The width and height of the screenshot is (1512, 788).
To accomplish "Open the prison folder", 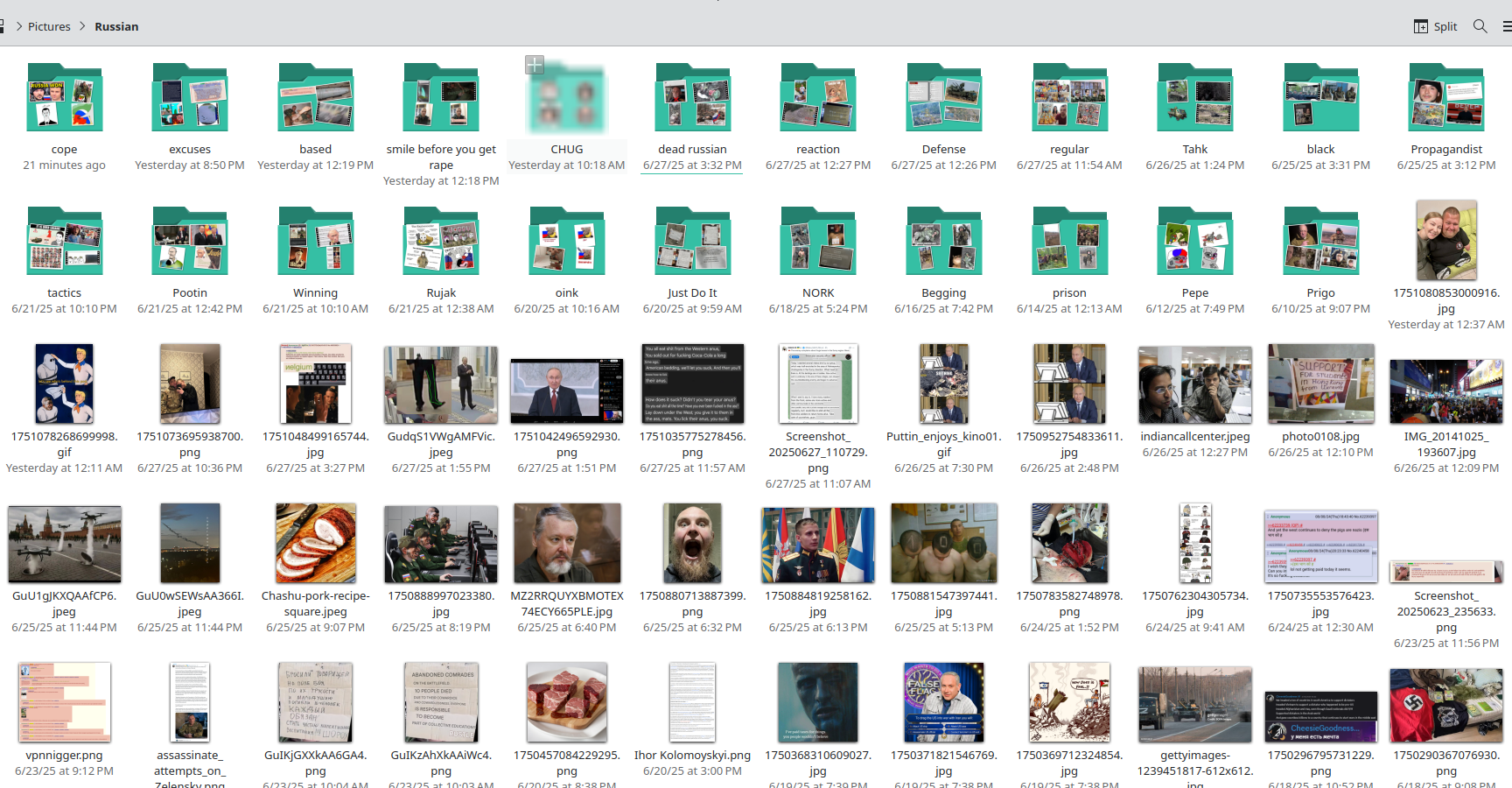I will 1069,241.
